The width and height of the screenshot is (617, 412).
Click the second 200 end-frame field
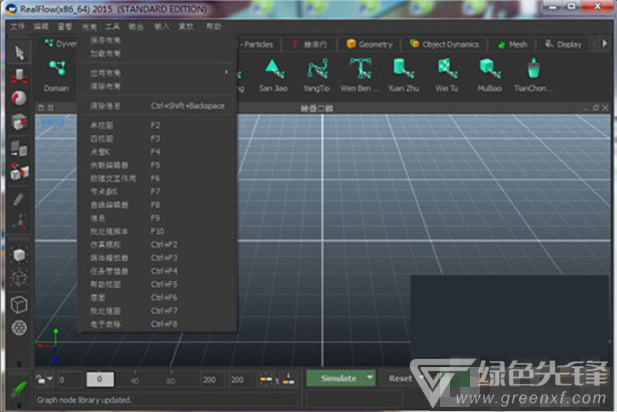pyautogui.click(x=240, y=380)
